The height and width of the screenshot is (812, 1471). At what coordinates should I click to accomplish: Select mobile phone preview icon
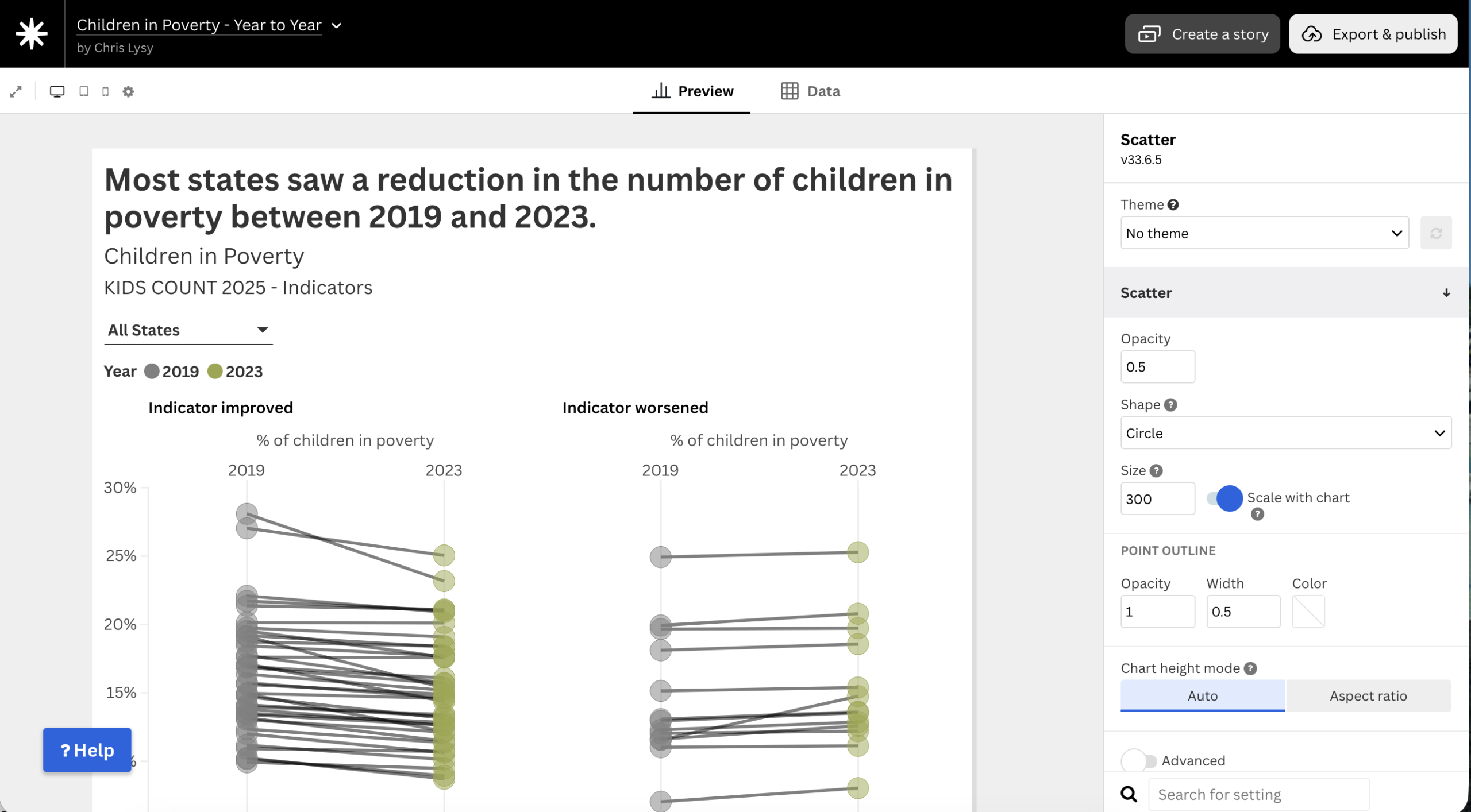(105, 91)
